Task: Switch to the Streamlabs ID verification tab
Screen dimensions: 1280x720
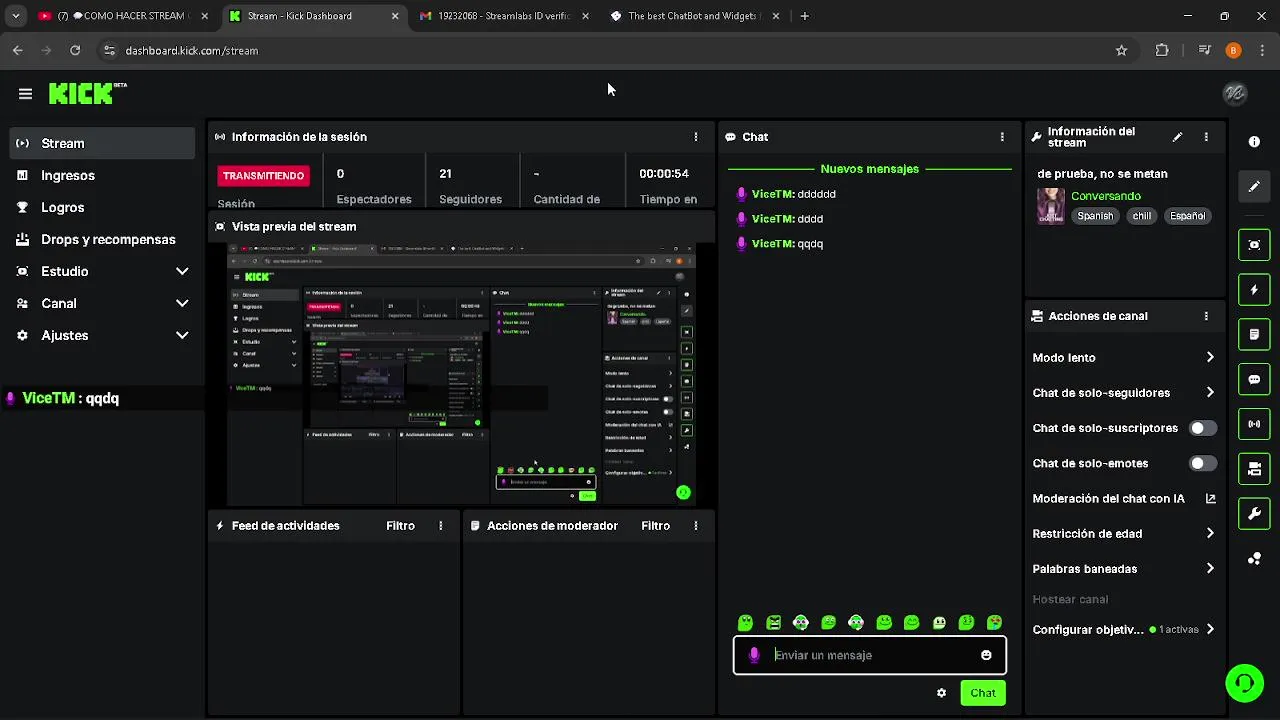Action: coord(505,16)
